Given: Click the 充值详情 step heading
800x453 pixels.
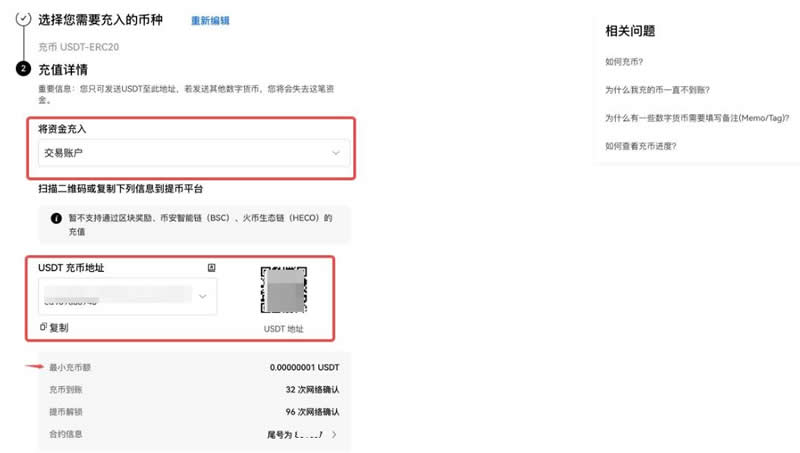Looking at the screenshot, I should 63,70.
